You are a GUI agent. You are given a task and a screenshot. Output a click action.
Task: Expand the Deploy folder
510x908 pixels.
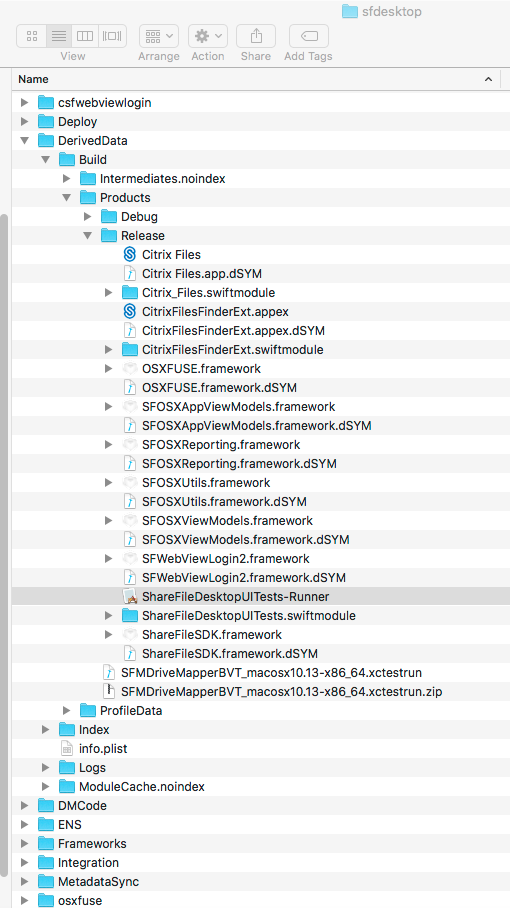click(24, 122)
